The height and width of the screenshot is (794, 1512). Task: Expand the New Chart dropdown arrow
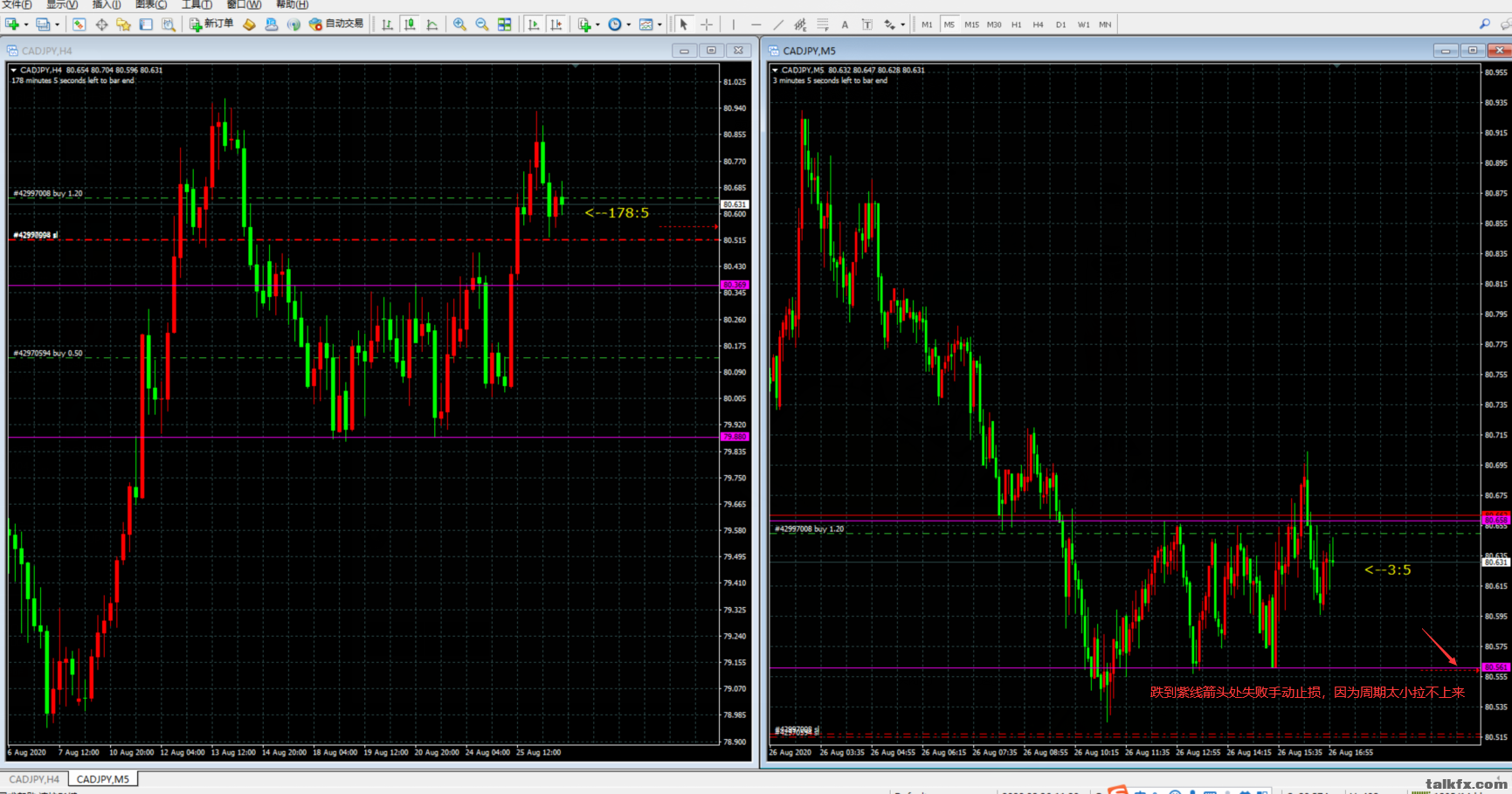coord(26,24)
